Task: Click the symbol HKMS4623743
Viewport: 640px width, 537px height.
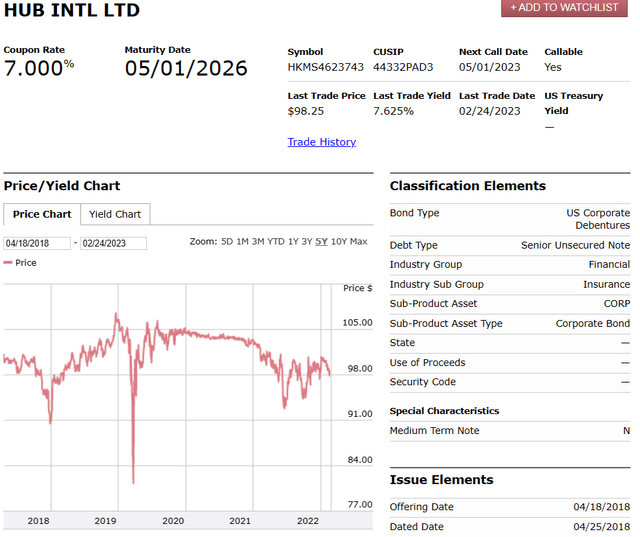Action: click(x=325, y=67)
